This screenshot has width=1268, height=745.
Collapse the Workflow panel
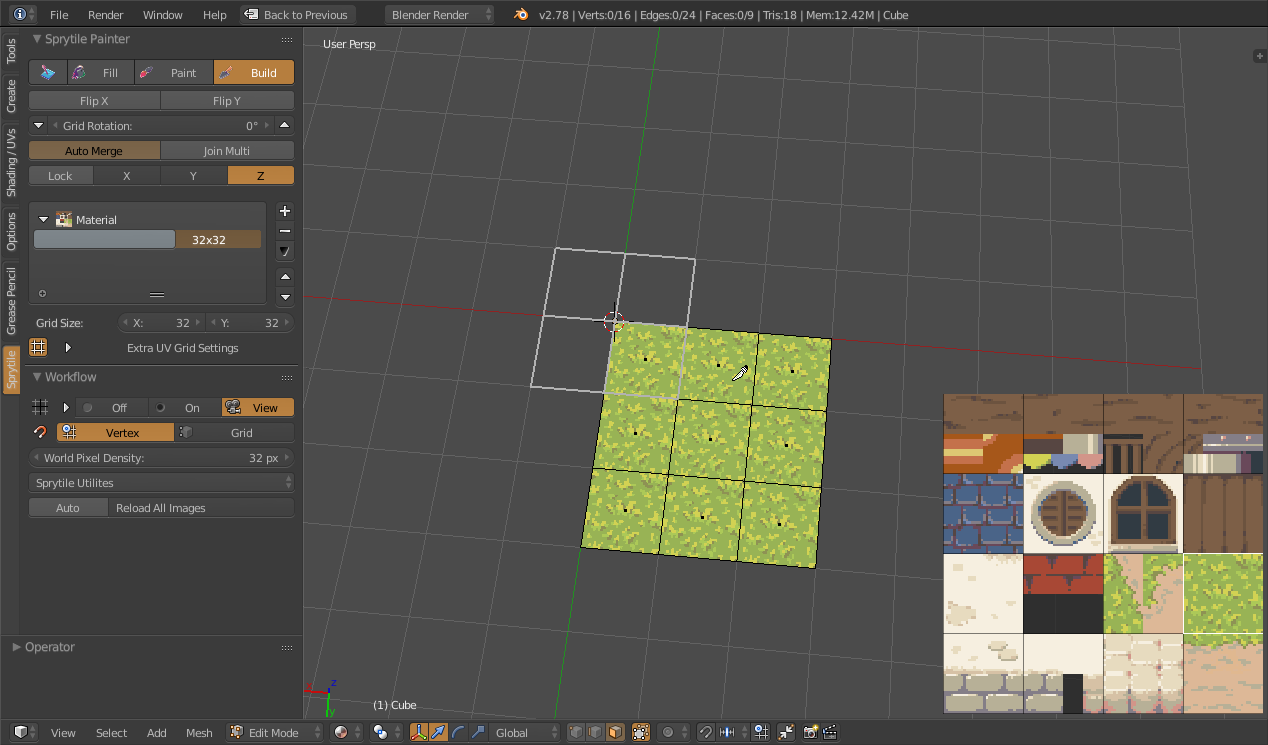click(37, 377)
